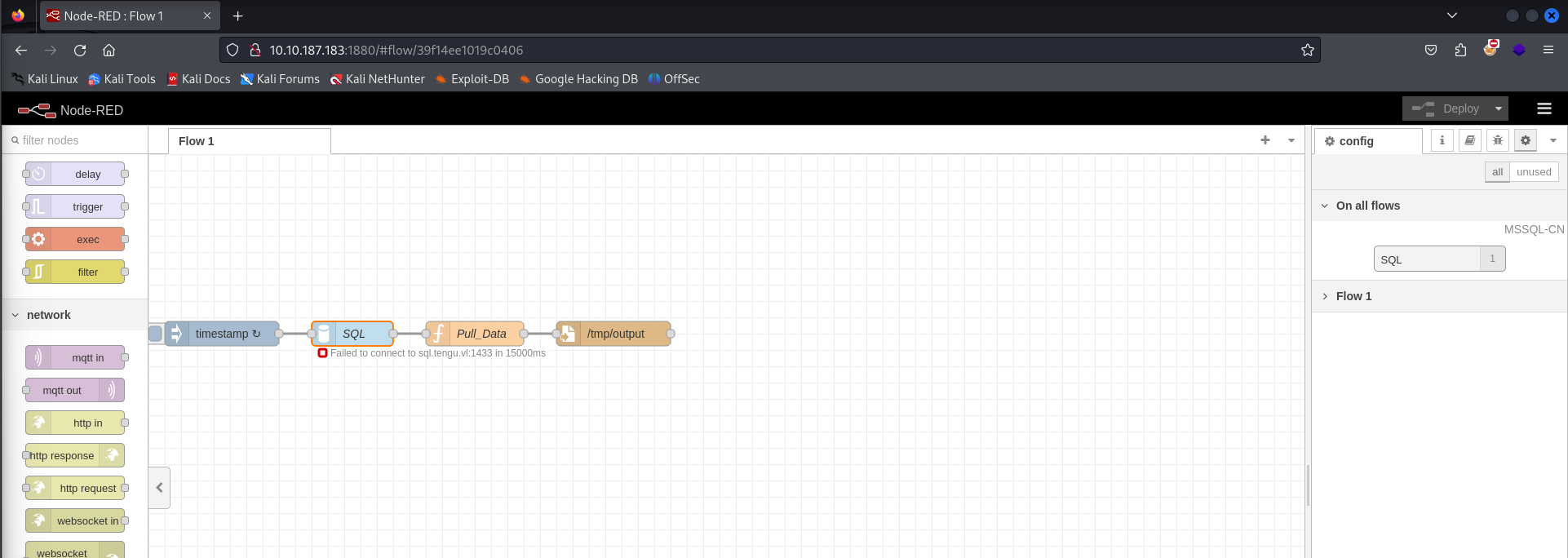Click the Deploy button
The image size is (1568, 558).
(1446, 108)
